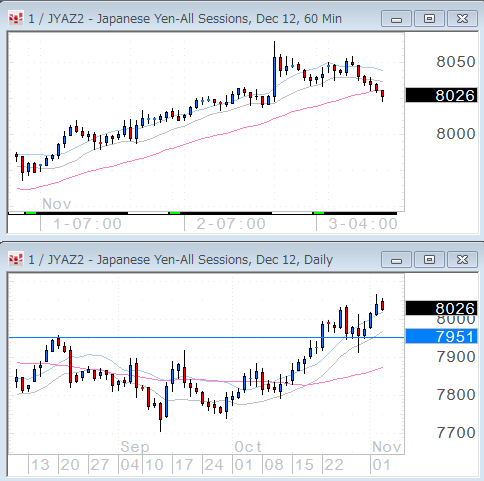Screen dimensions: 484x481
Task: Minimize the 60 Min chart window
Action: (x=396, y=19)
